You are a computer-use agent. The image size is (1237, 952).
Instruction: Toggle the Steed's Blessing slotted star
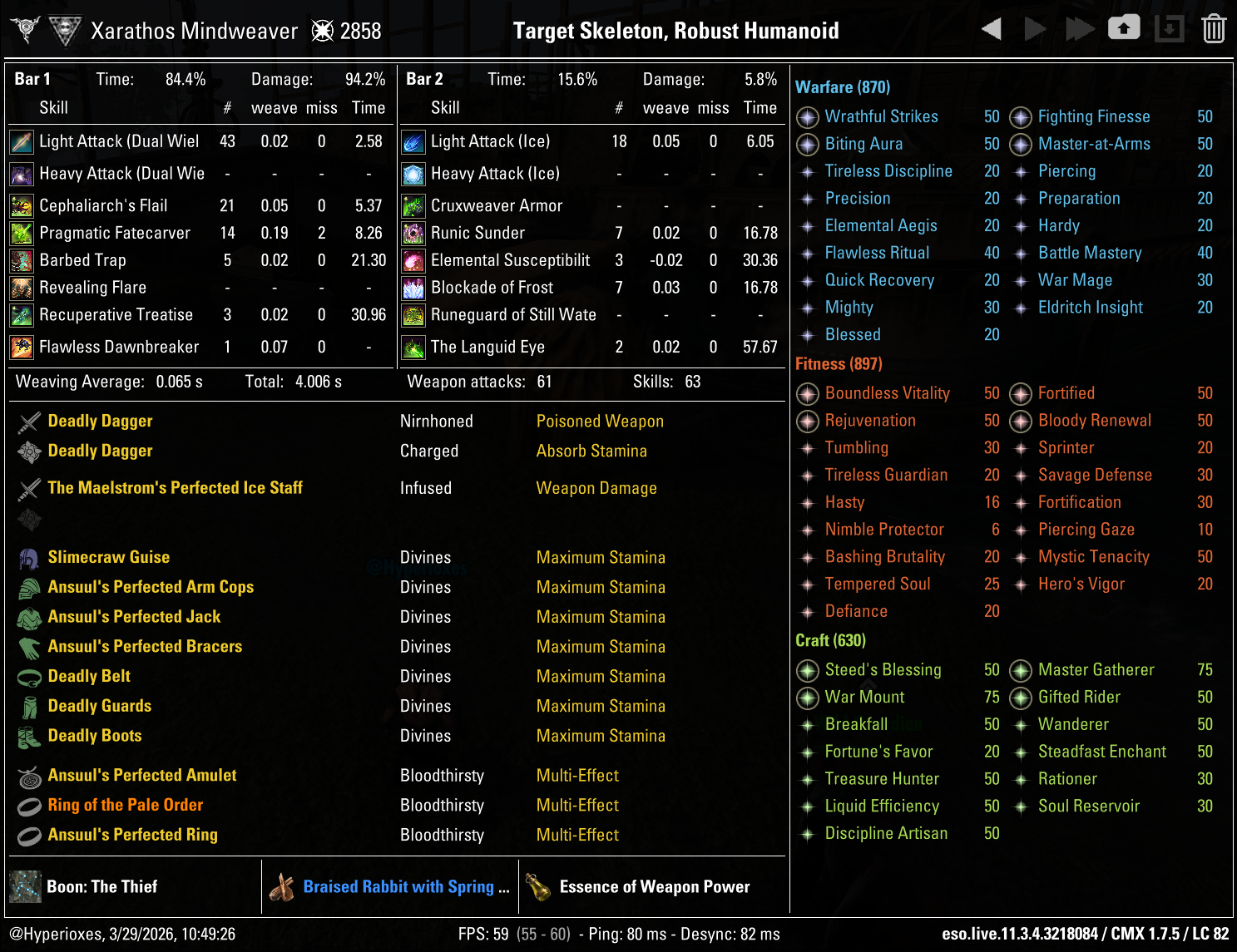(807, 670)
